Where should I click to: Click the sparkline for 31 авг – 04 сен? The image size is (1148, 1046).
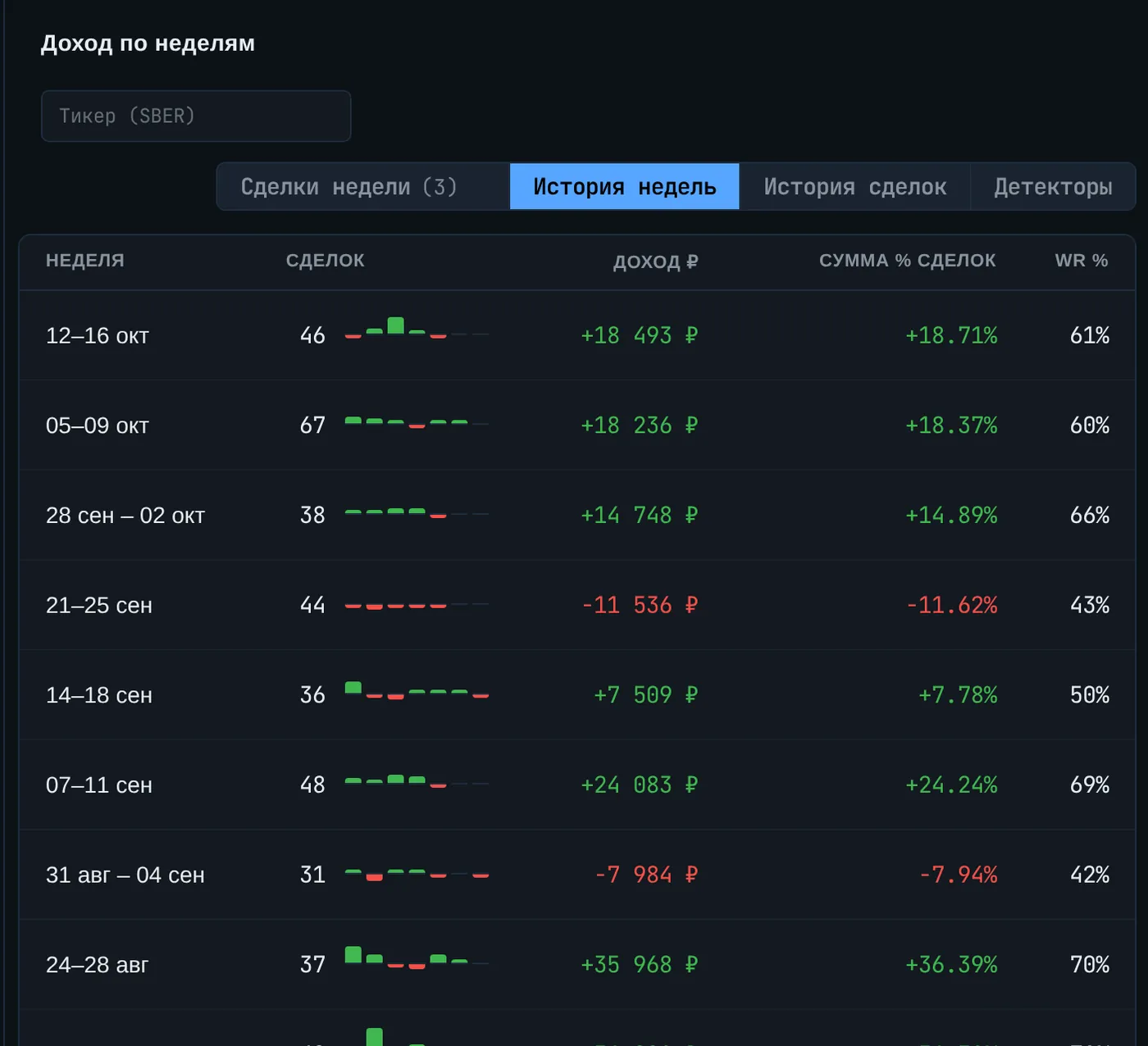click(417, 875)
